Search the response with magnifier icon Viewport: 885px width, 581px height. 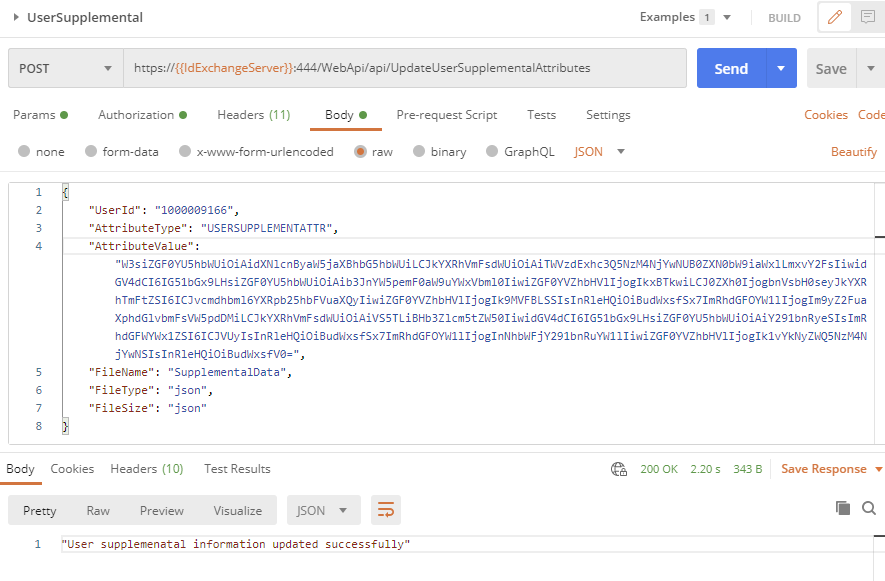pos(869,508)
